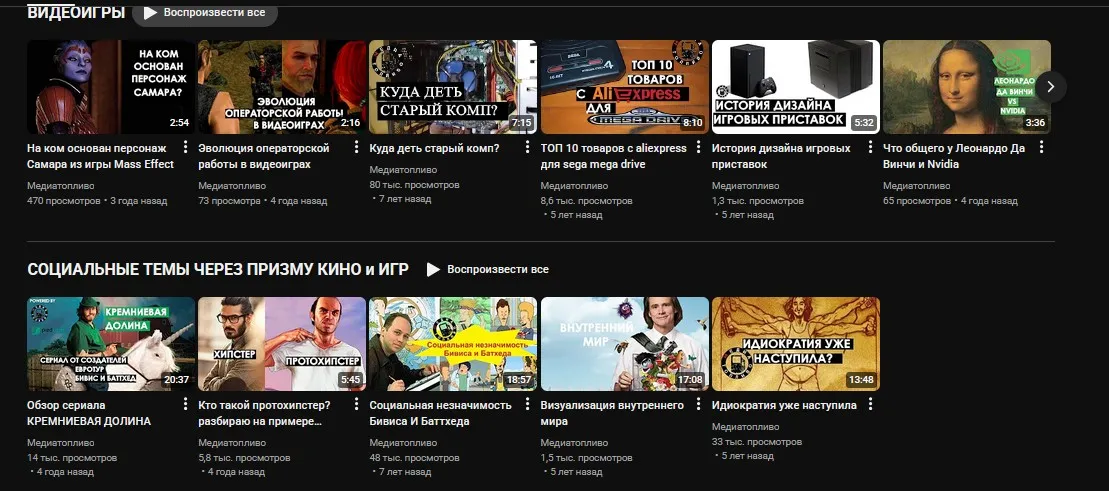Screen dimensions: 1109x491
Task: Open three-dot menu for История дизайна игровых приставок
Action: click(x=870, y=148)
